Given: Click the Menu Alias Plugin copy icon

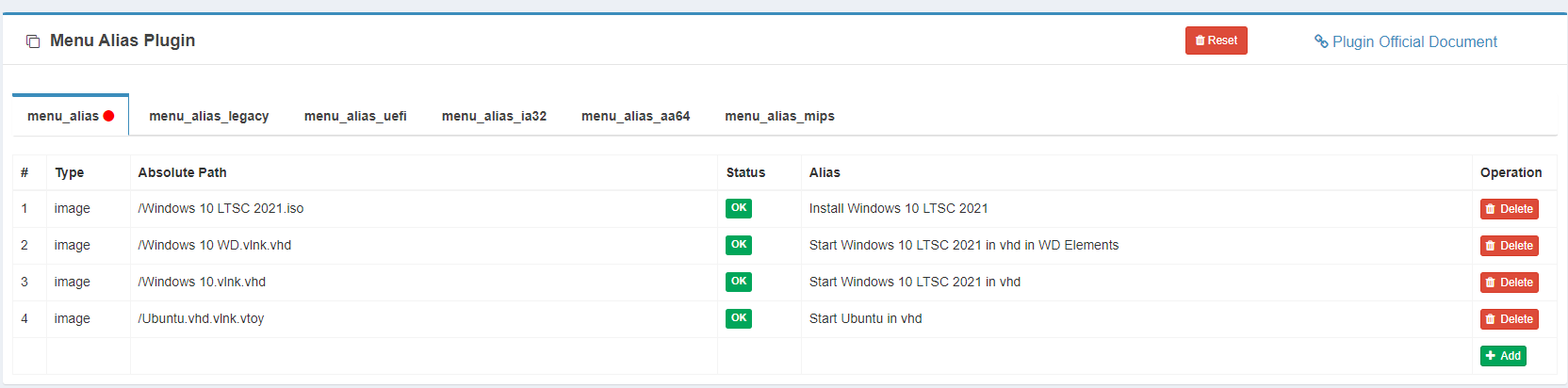Looking at the screenshot, I should (x=33, y=41).
